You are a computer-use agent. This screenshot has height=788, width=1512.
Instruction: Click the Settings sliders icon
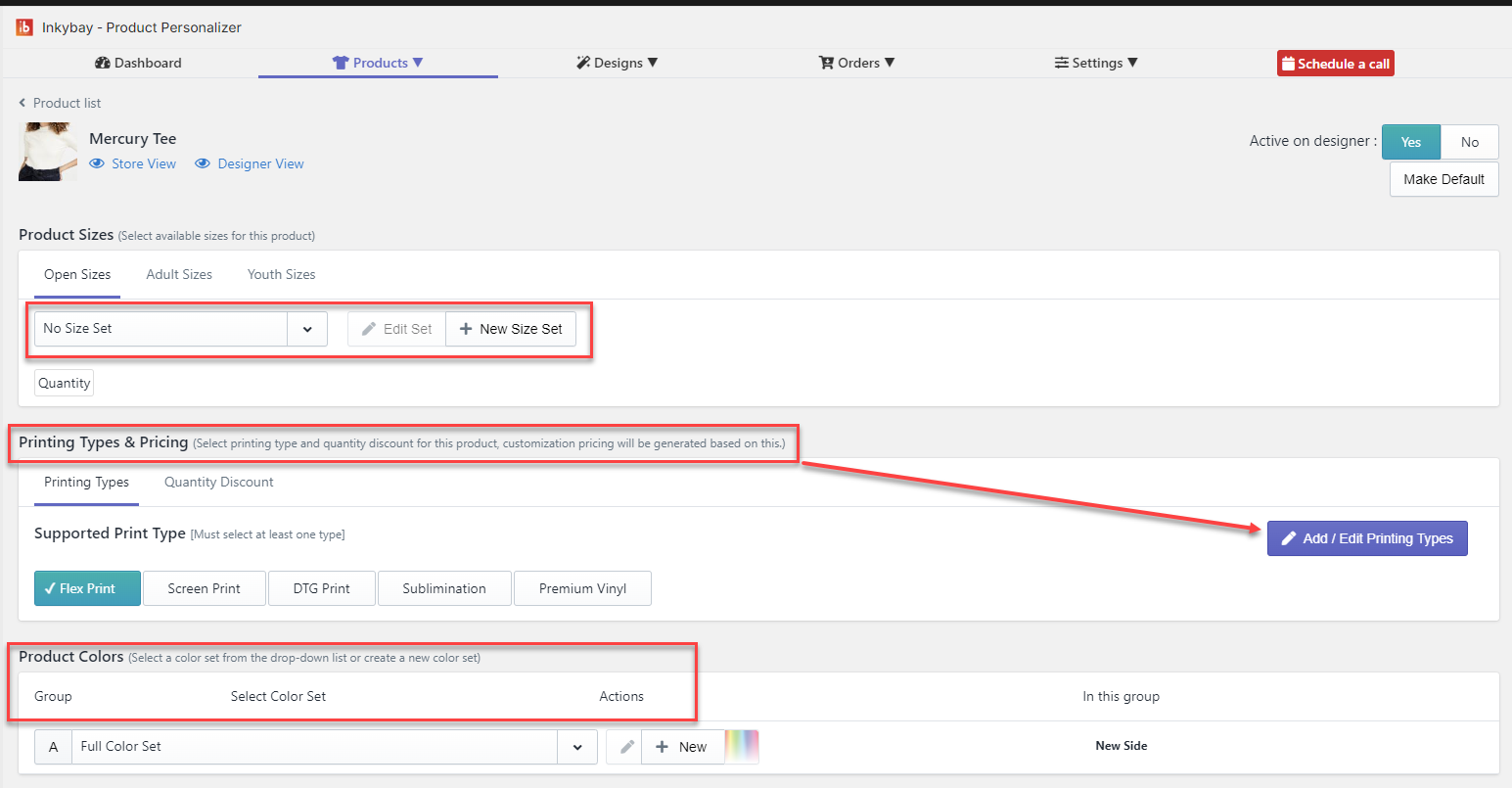click(1061, 63)
